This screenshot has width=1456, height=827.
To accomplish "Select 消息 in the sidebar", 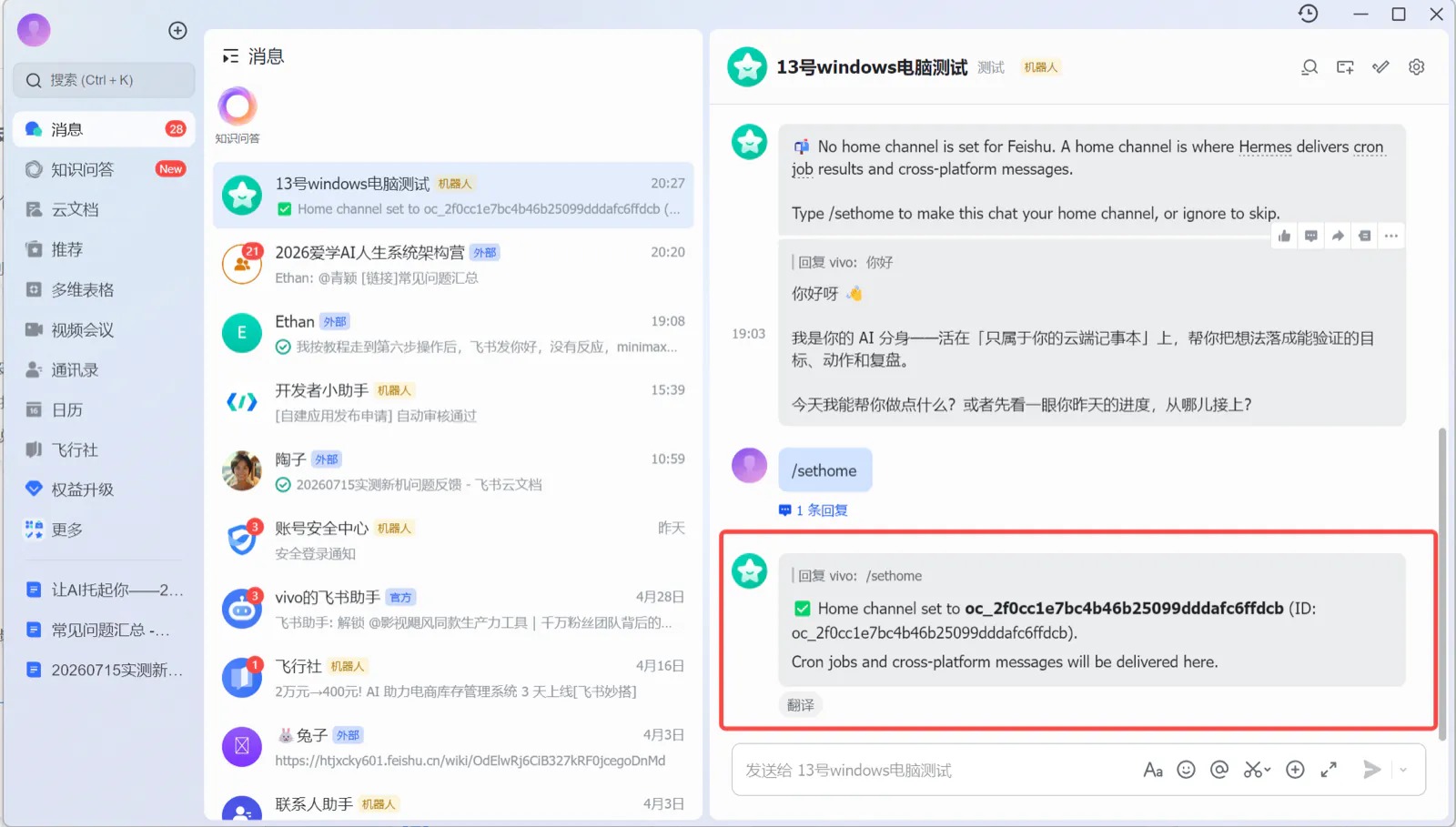I will click(x=104, y=129).
